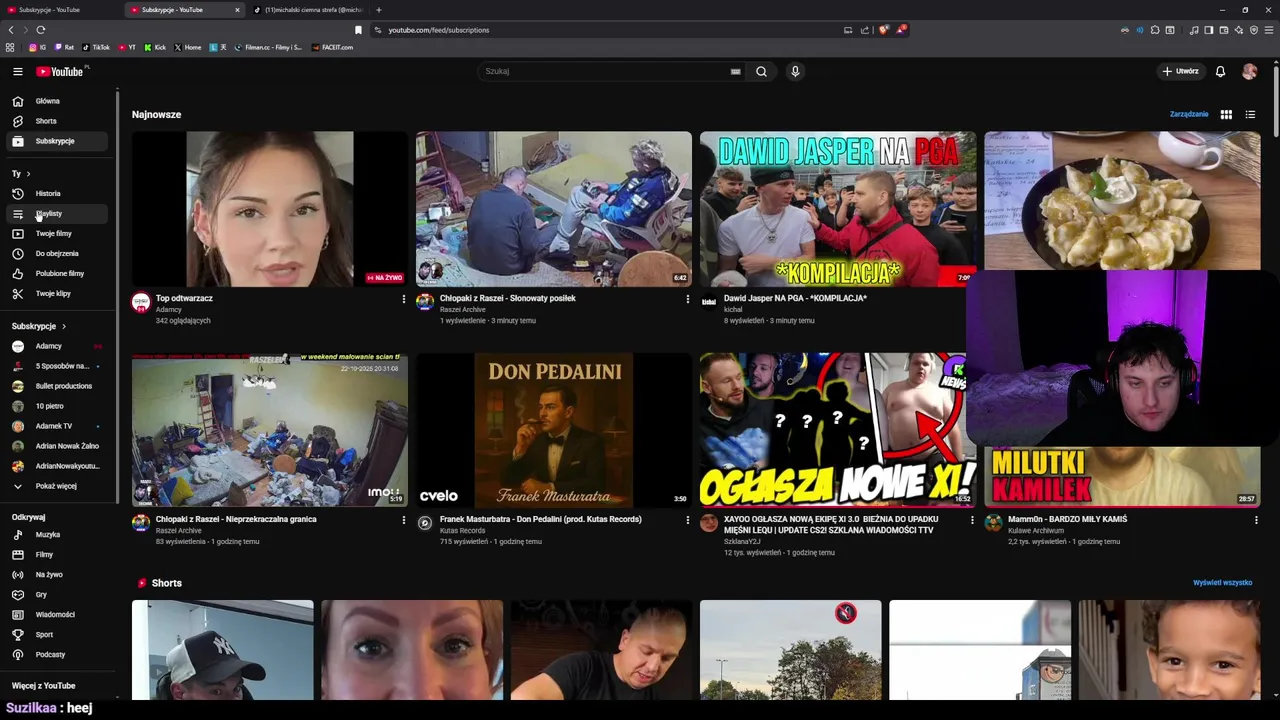Screen dimensions: 1280x720
Task: Open the Don Pedalini video thumbnail
Action: [554, 430]
